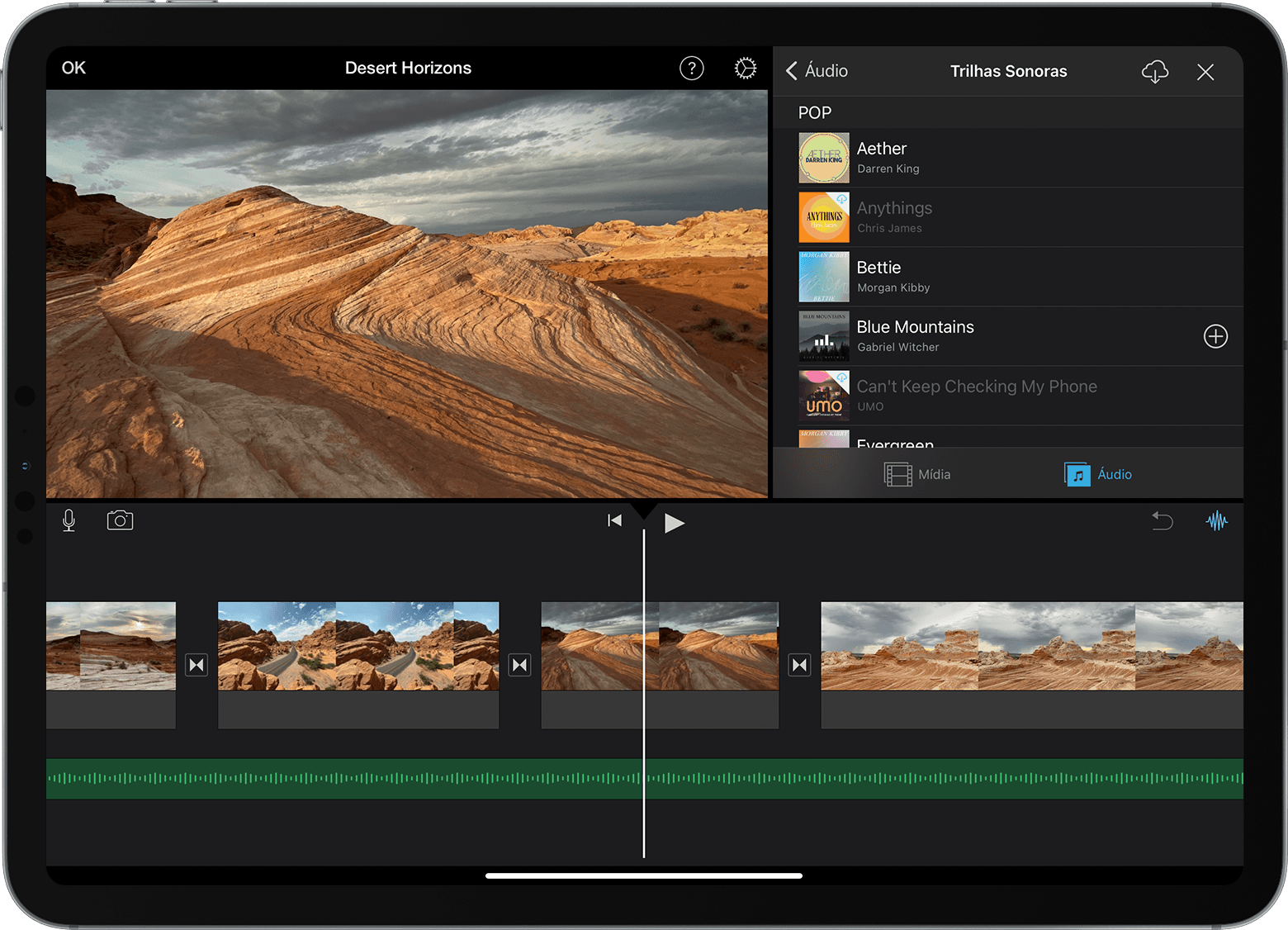Go back to Áudio using chevron

click(x=817, y=71)
